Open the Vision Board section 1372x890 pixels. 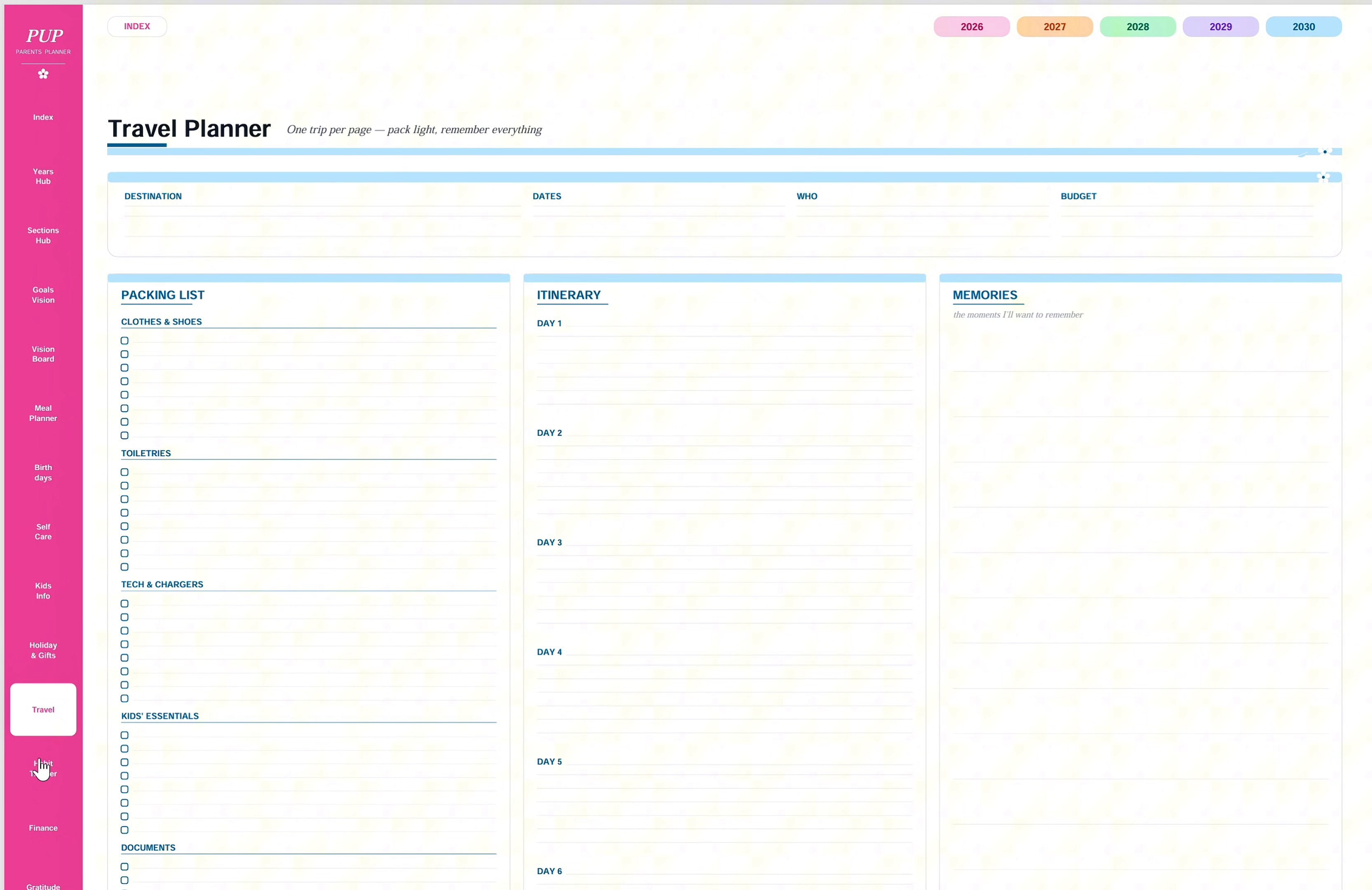click(x=43, y=354)
